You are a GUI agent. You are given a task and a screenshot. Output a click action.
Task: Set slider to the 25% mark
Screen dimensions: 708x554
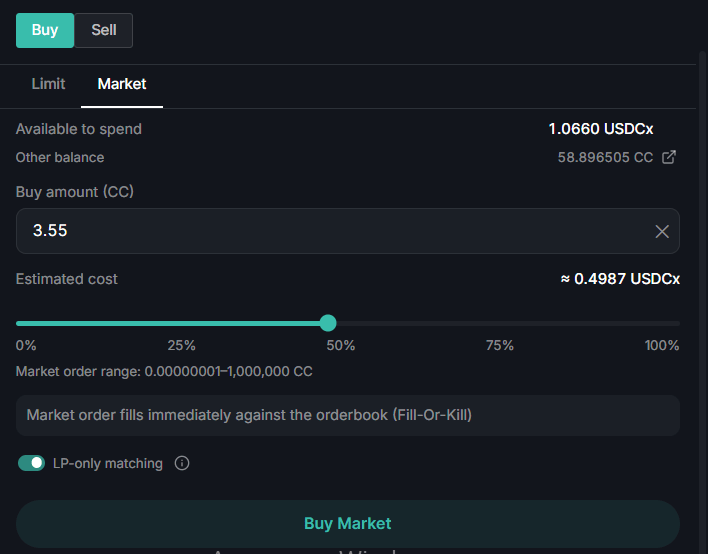coord(182,346)
